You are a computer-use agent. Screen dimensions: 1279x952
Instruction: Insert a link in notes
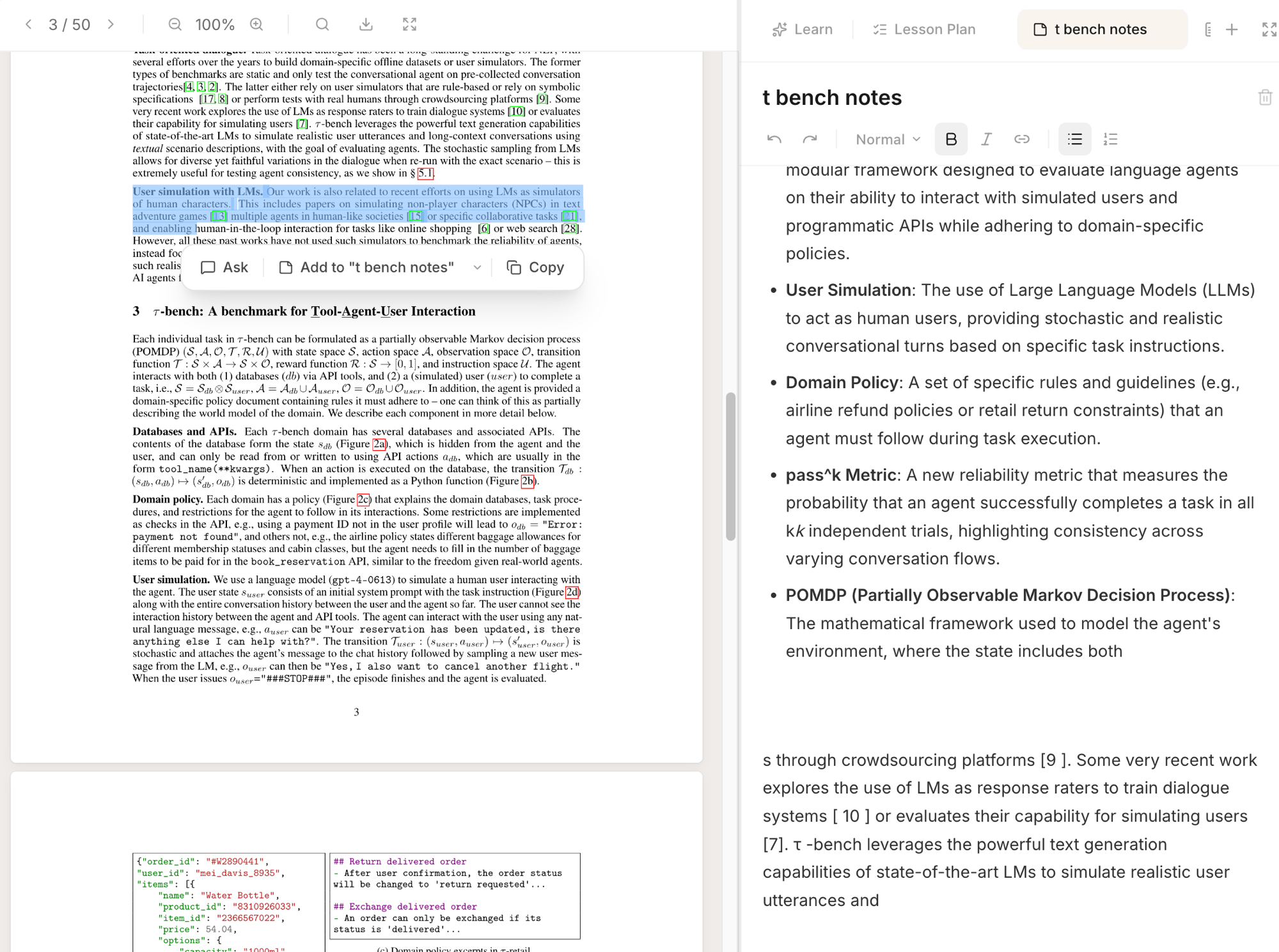coord(1022,139)
